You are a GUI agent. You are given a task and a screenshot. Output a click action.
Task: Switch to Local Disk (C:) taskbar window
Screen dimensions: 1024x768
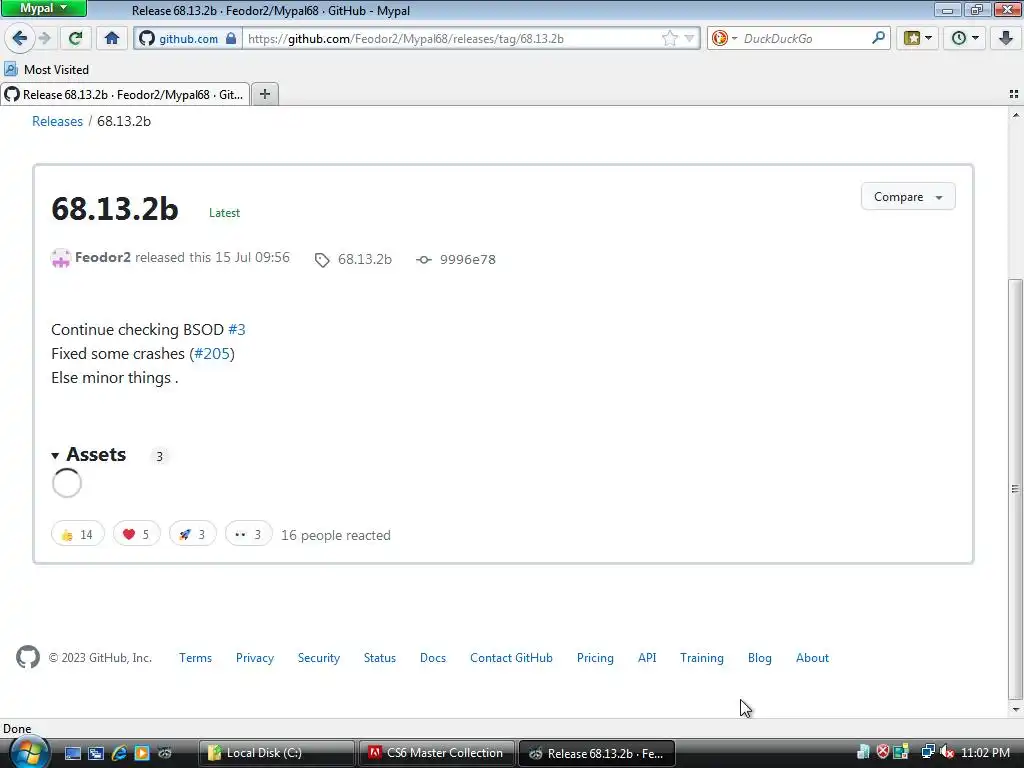click(276, 753)
